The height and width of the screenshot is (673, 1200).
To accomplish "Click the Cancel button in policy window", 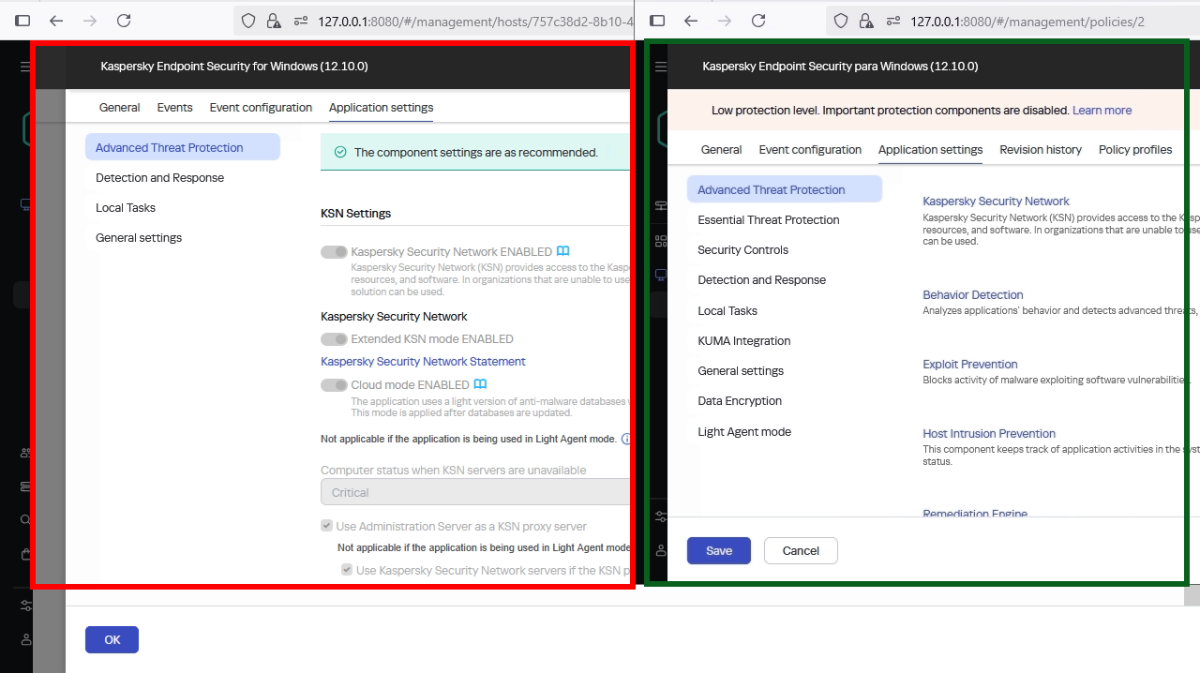I will pos(801,551).
